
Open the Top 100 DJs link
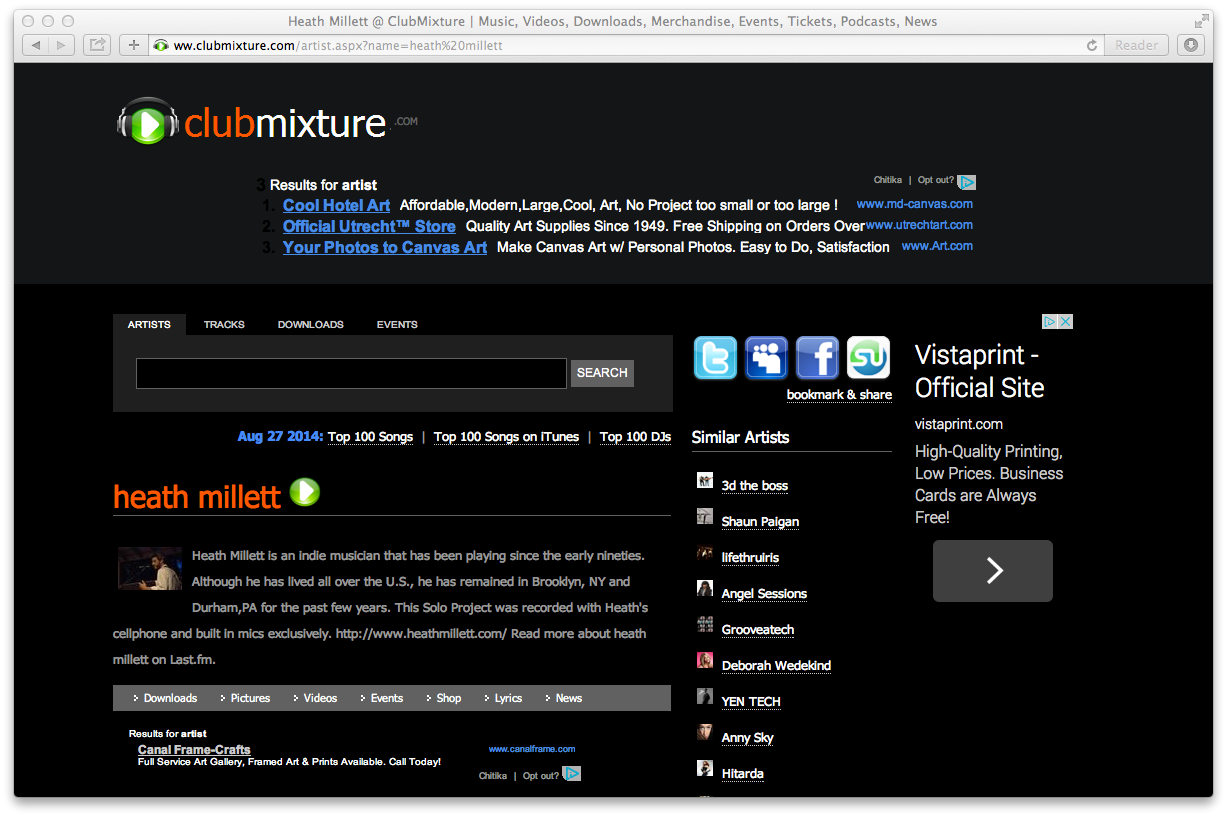pos(635,437)
